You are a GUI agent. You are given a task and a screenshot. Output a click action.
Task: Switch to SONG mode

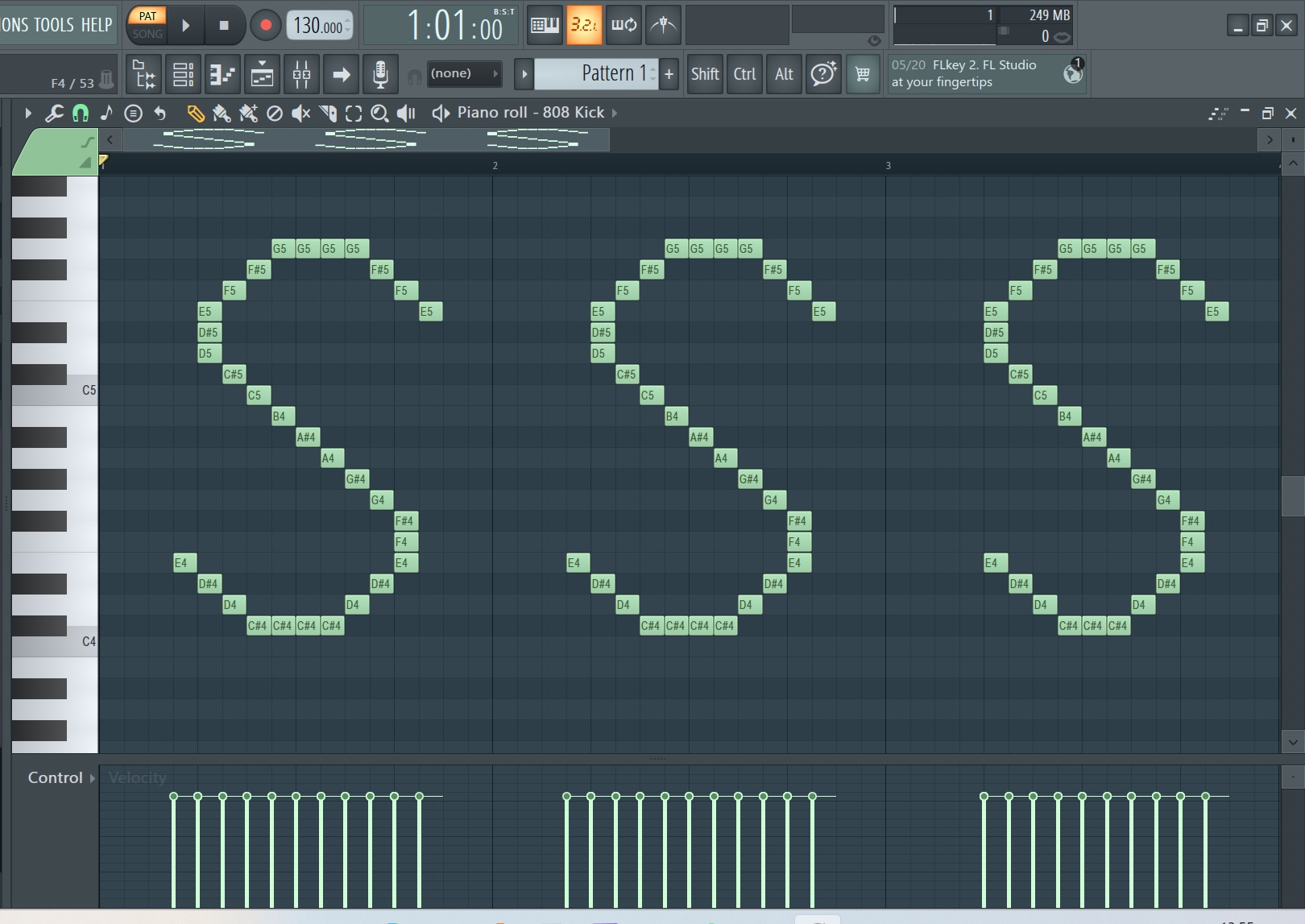point(147,34)
